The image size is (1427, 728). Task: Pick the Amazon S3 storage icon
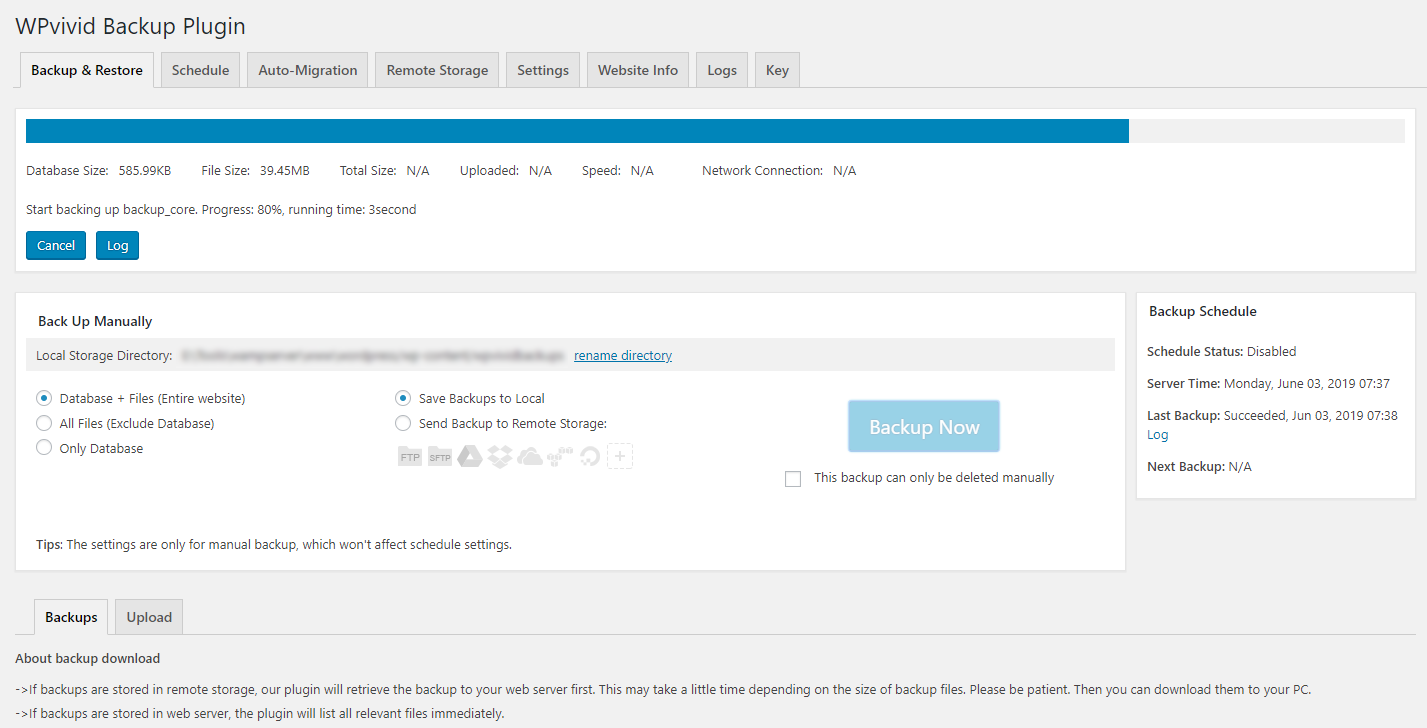click(x=560, y=457)
